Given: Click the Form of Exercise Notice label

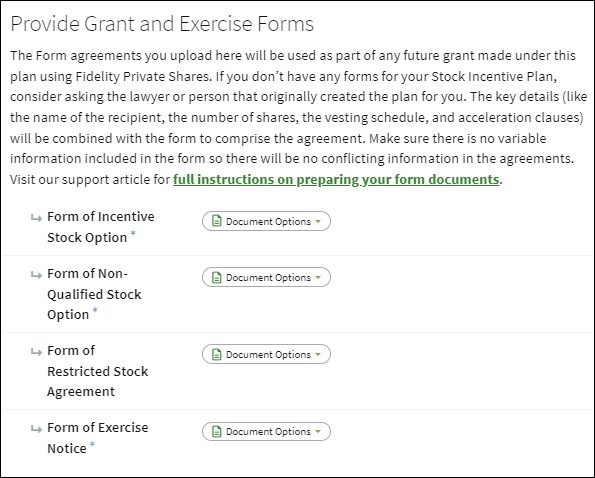Looking at the screenshot, I should [x=98, y=438].
